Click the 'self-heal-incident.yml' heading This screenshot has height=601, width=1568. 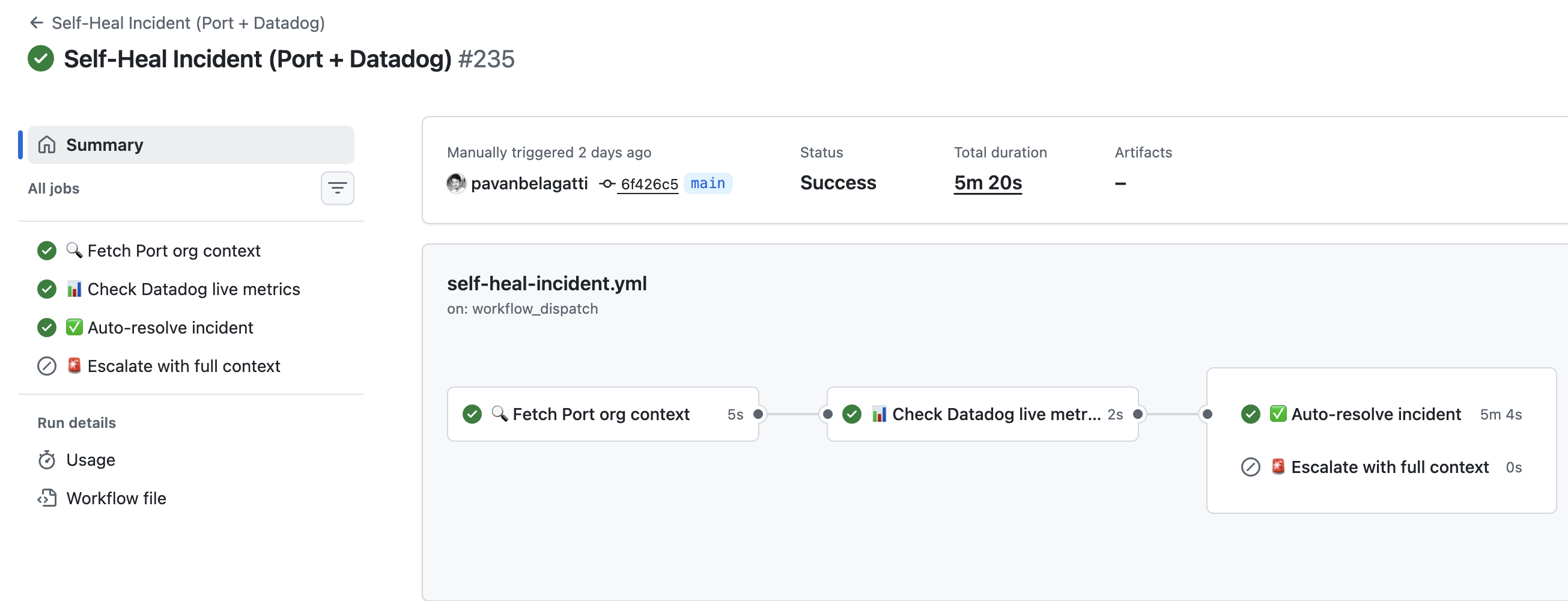click(547, 283)
